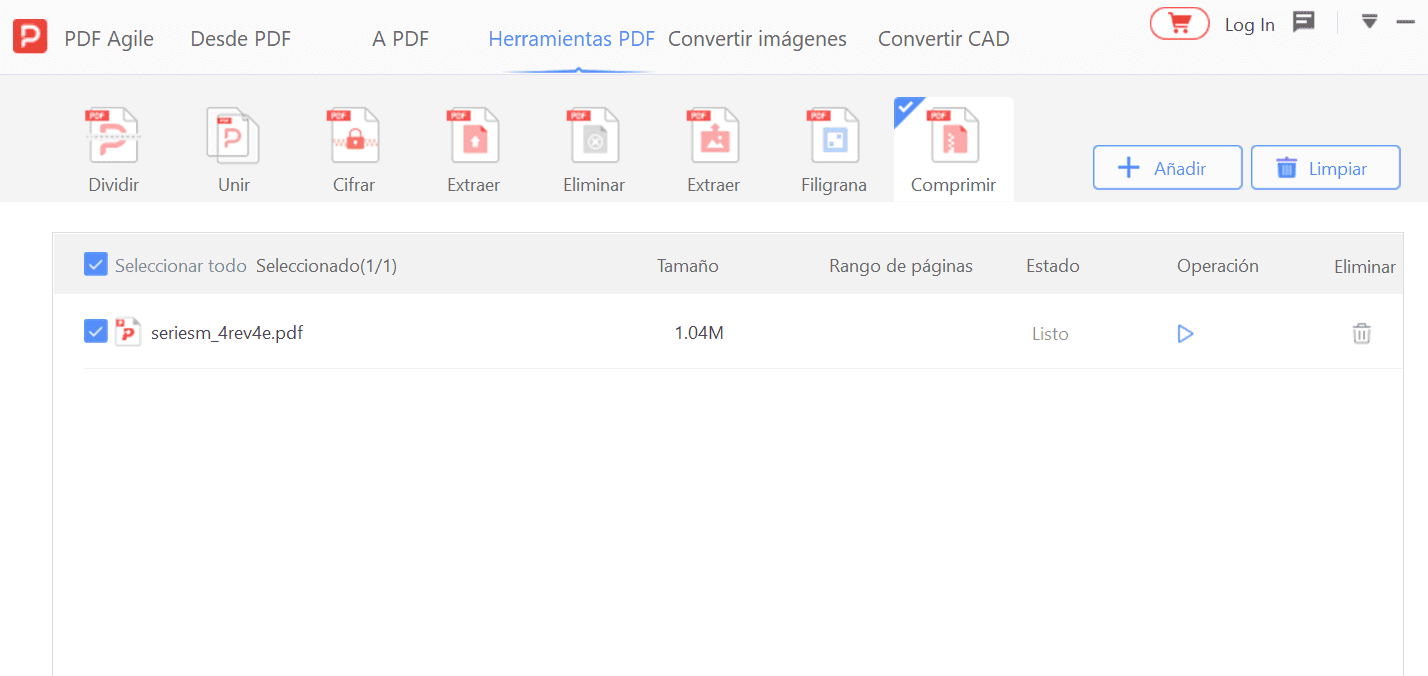Viewport: 1428px width, 676px height.
Task: Select the Dividir (split) tool
Action: 113,148
